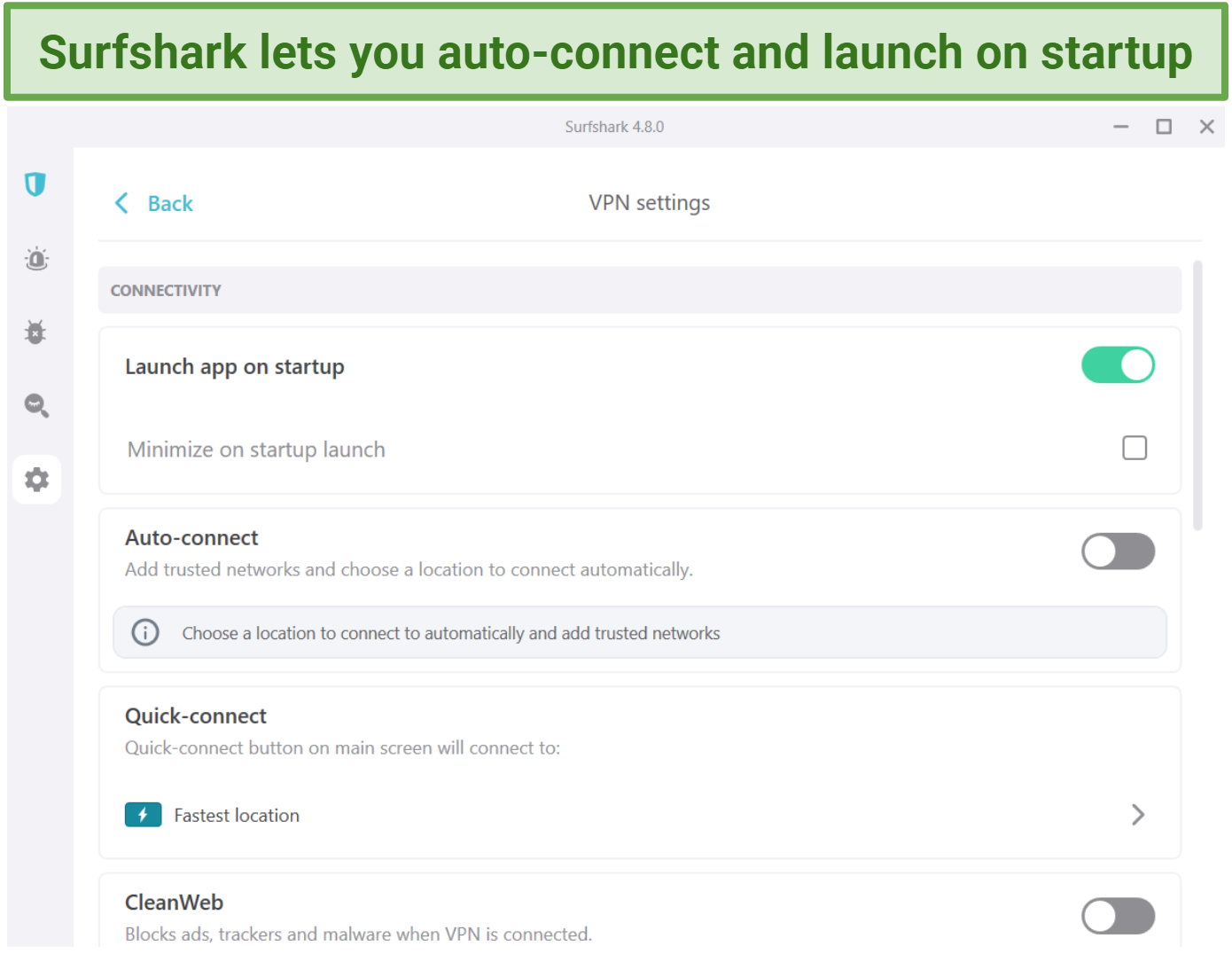Viewport: 1232px width, 954px height.
Task: Click the info icon in Auto-connect notice
Action: point(145,632)
